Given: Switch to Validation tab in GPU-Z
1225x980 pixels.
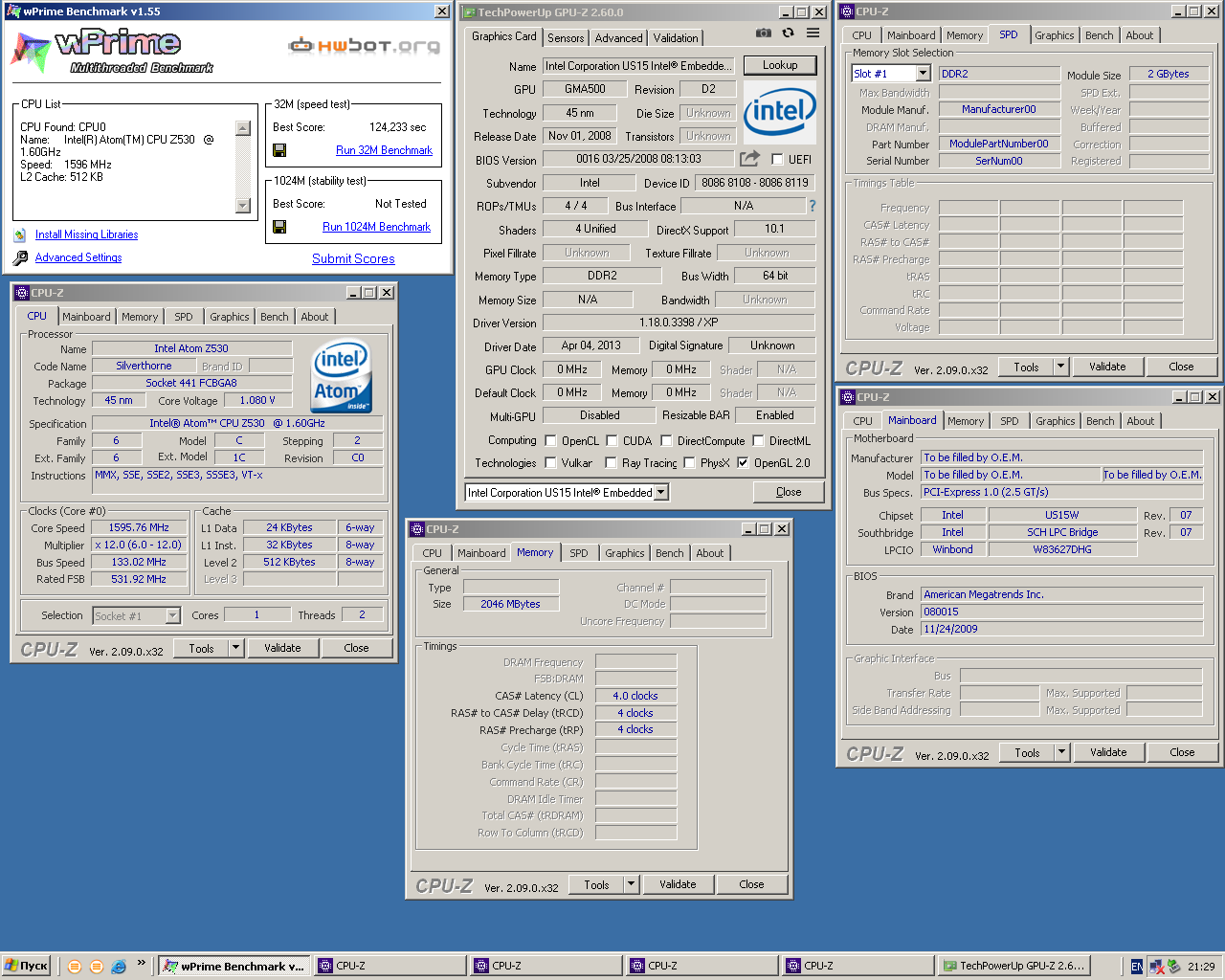Looking at the screenshot, I should tap(676, 38).
